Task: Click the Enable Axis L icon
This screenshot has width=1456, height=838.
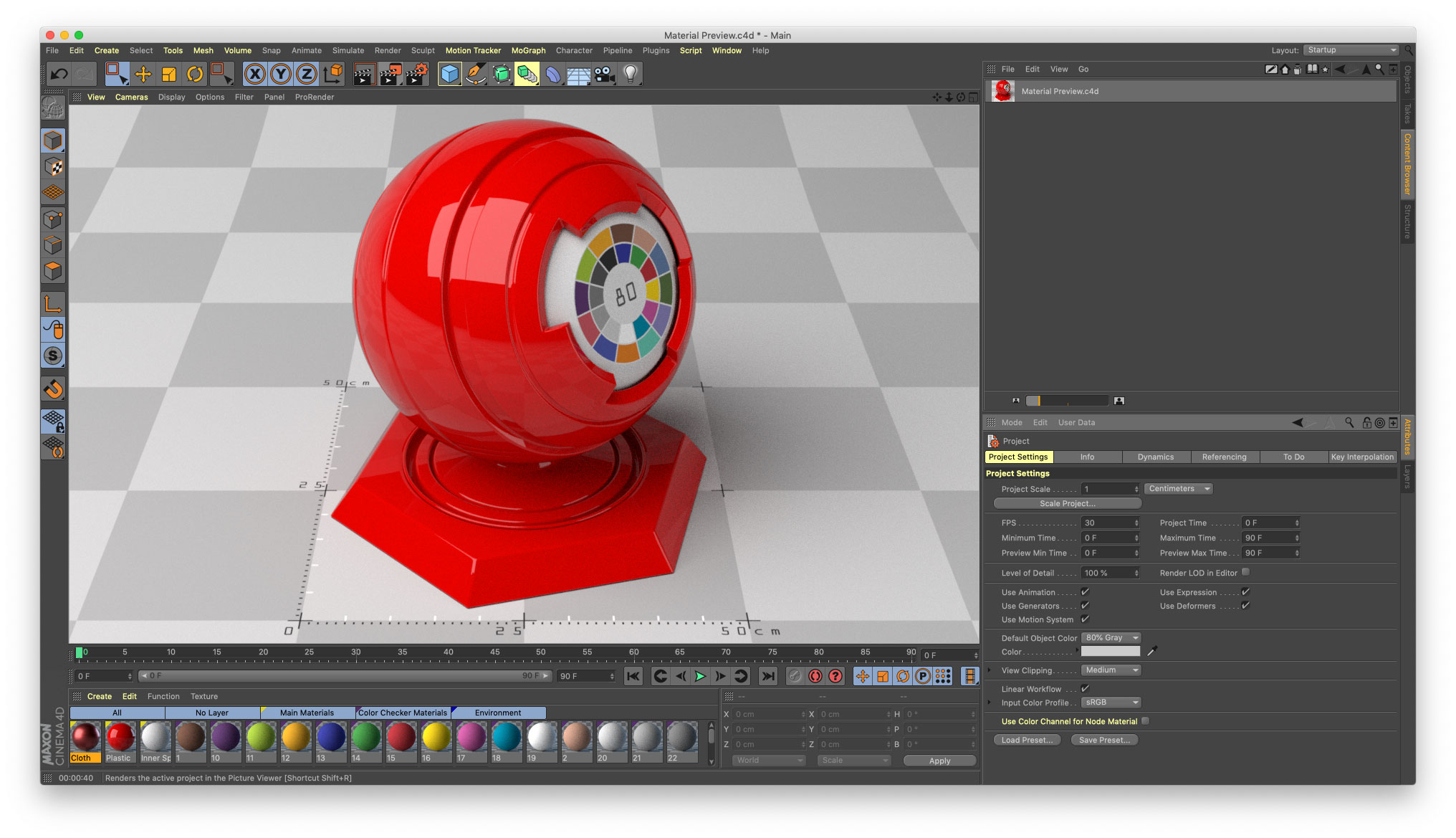Action: (53, 303)
